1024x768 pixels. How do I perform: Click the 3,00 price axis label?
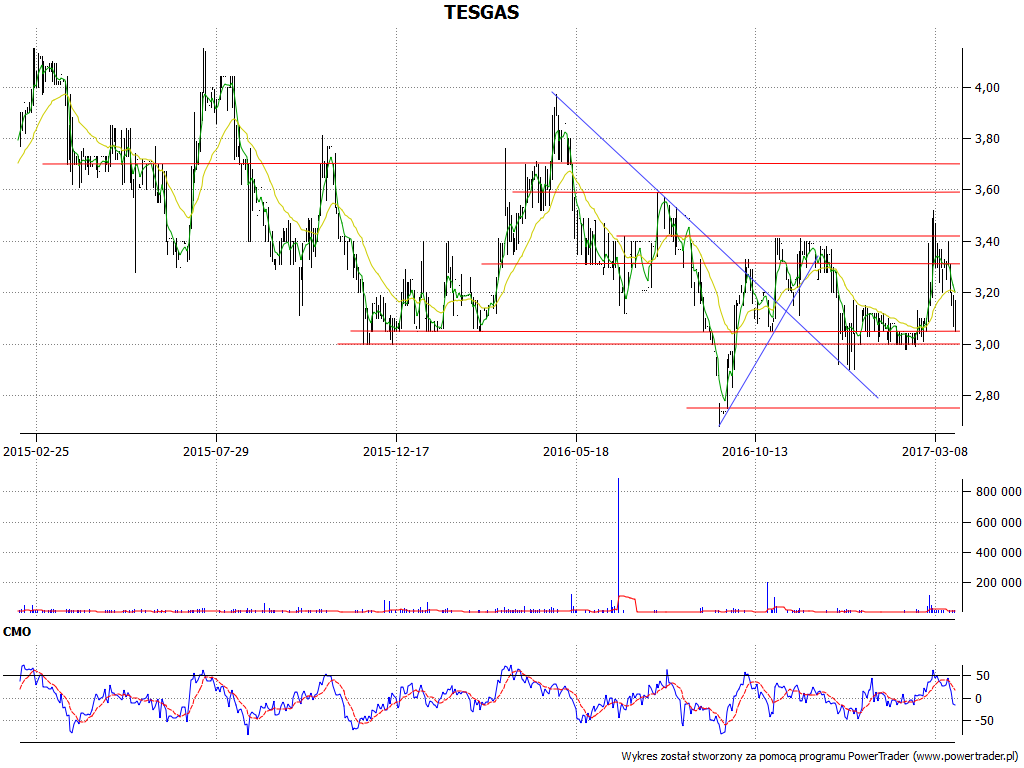[x=987, y=344]
